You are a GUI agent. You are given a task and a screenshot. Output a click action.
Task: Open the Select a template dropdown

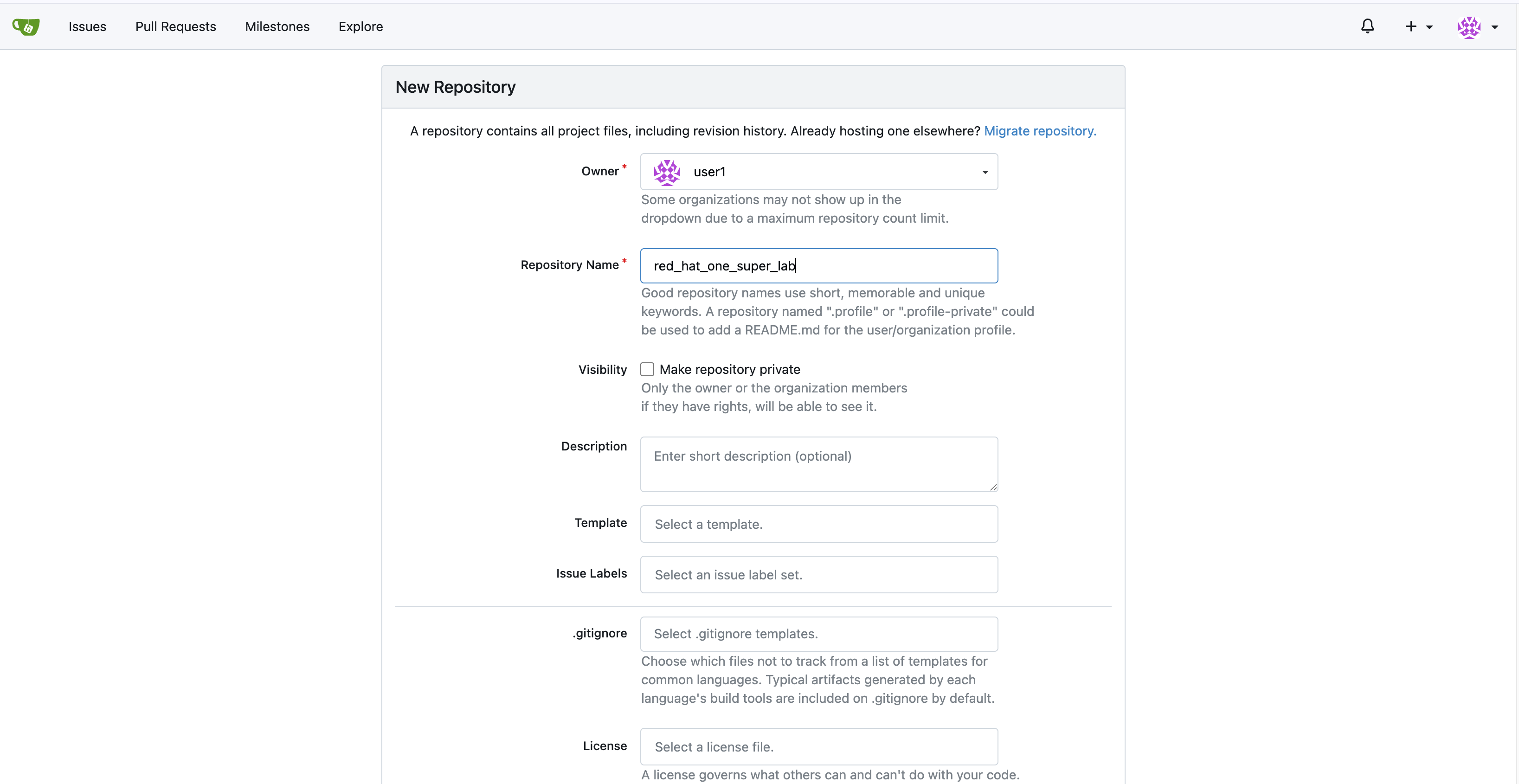click(x=818, y=523)
